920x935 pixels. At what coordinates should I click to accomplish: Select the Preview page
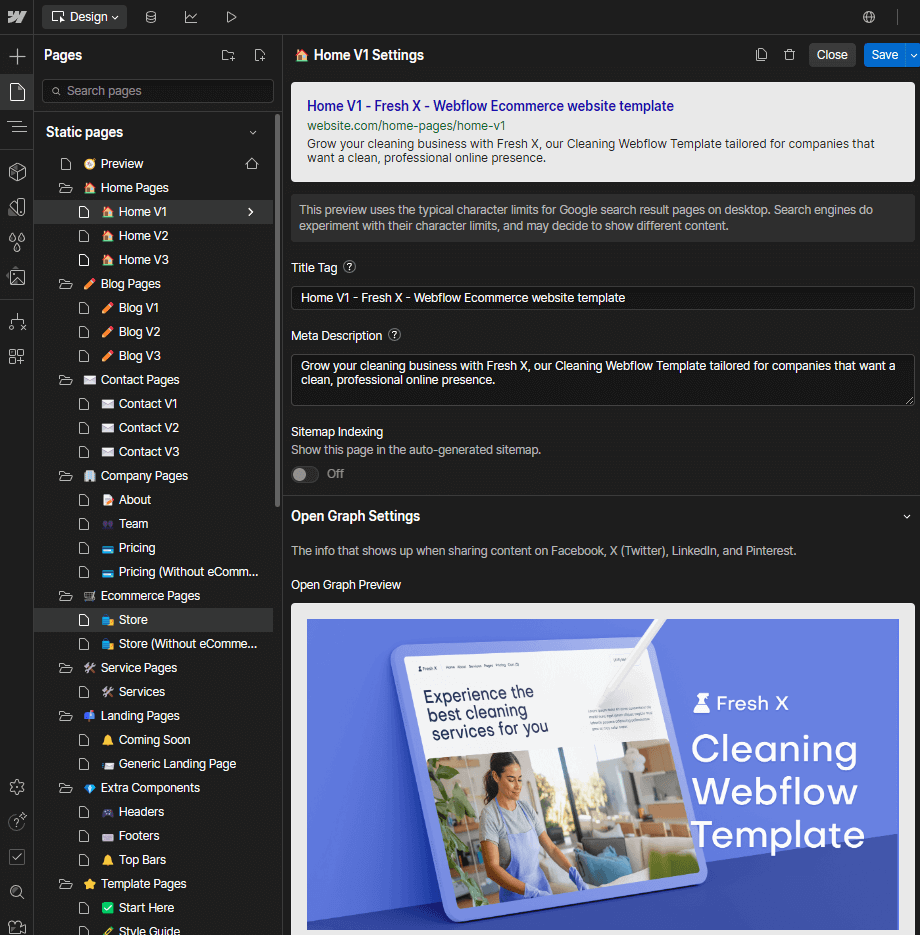(x=154, y=163)
